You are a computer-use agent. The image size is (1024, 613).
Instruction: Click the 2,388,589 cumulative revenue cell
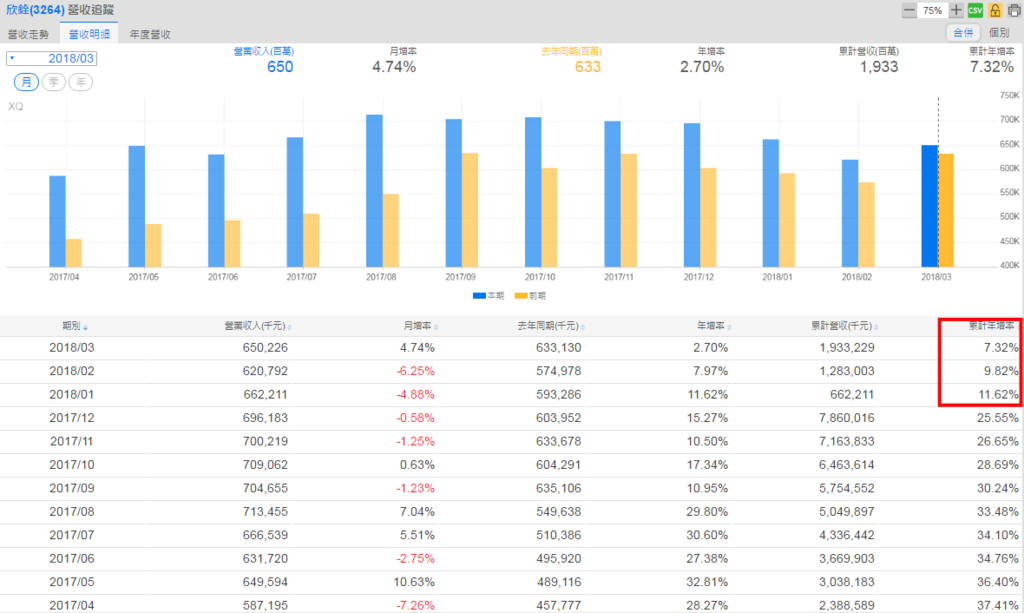pos(847,606)
